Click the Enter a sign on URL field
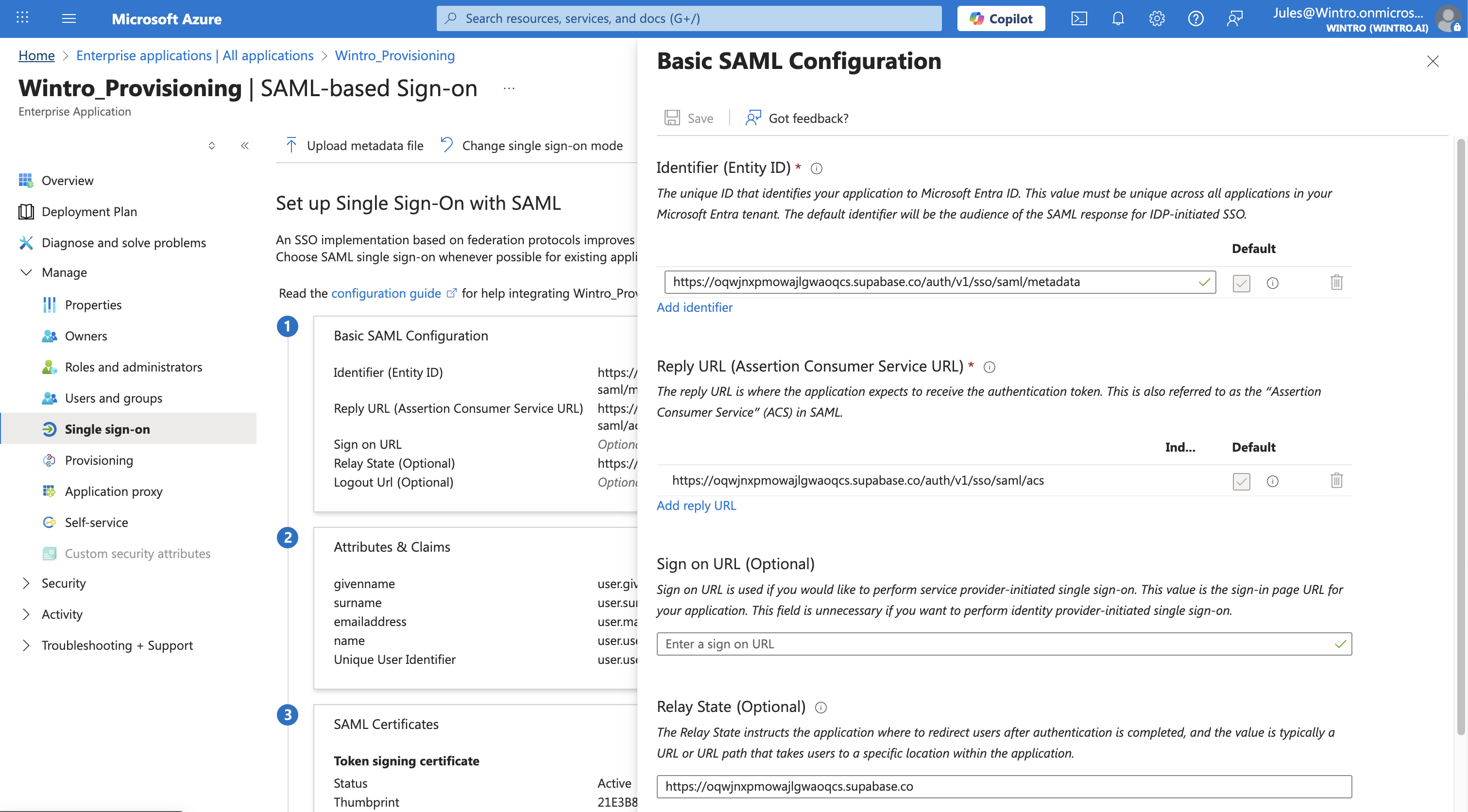The height and width of the screenshot is (812, 1468). tap(1004, 644)
